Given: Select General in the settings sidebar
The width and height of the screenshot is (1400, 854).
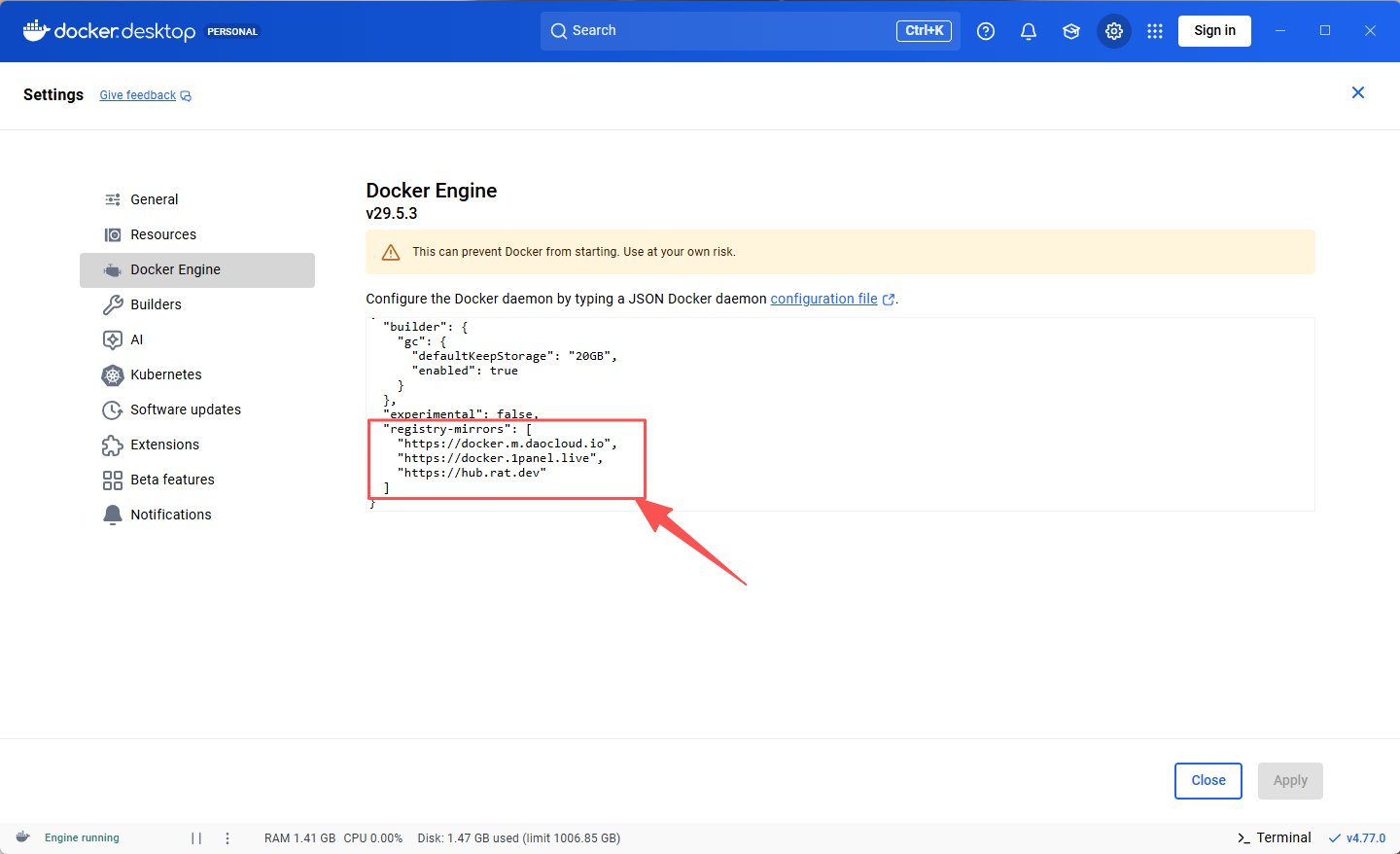Looking at the screenshot, I should (197, 199).
